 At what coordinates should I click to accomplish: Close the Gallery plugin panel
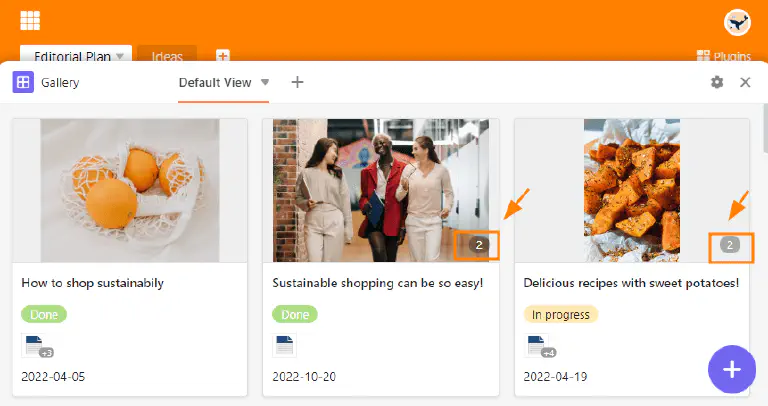[x=745, y=83]
